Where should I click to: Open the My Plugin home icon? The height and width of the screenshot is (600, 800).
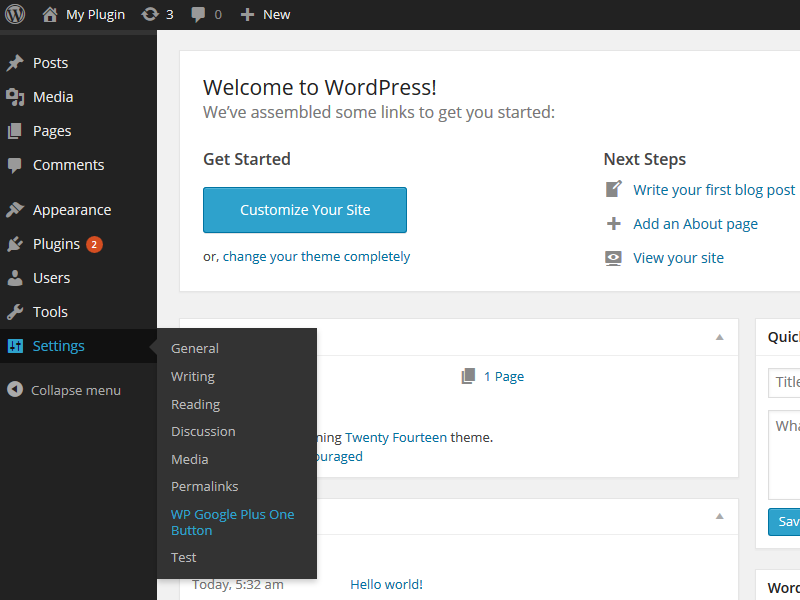click(50, 14)
